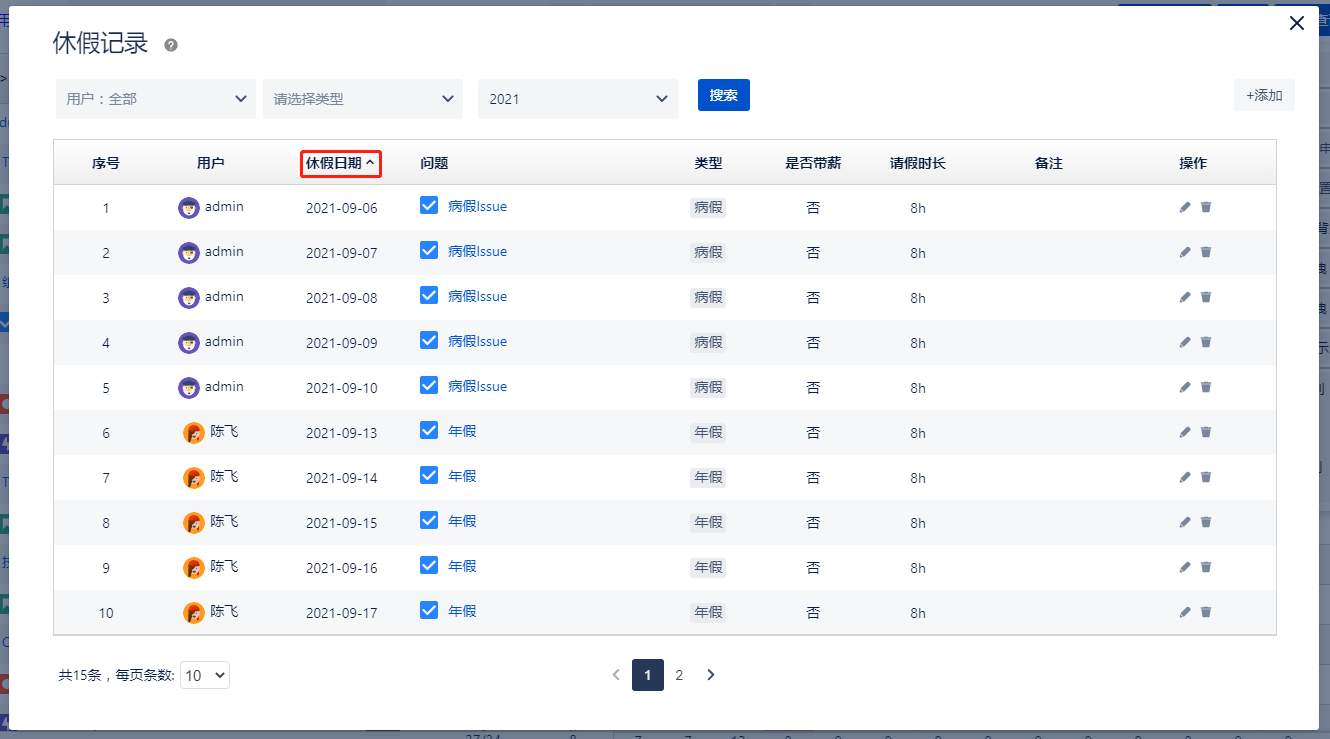Edit the 2021-09-08 leave record
Screen dimensions: 1330x739
1185,297
